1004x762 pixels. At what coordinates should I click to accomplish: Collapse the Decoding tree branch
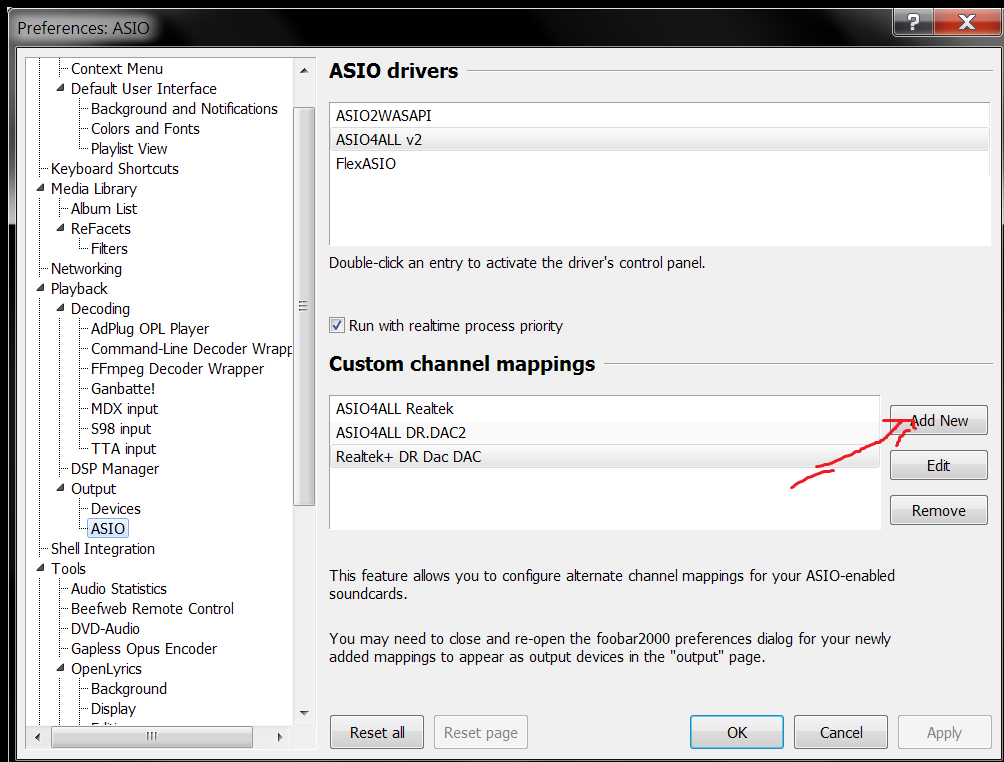pos(62,309)
